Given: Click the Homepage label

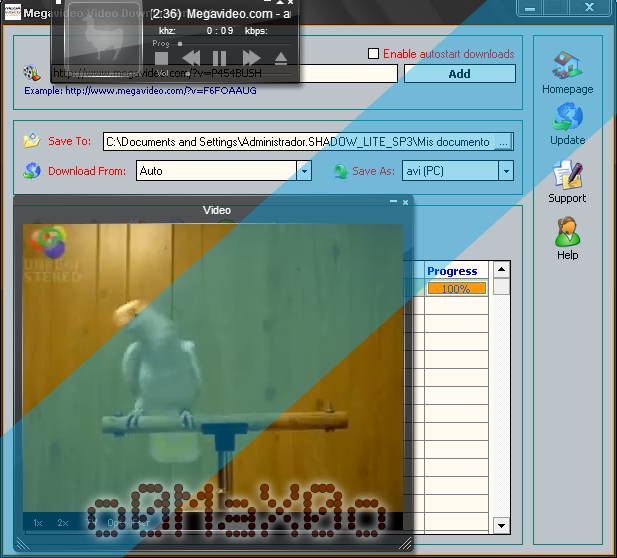Looking at the screenshot, I should pos(567,89).
